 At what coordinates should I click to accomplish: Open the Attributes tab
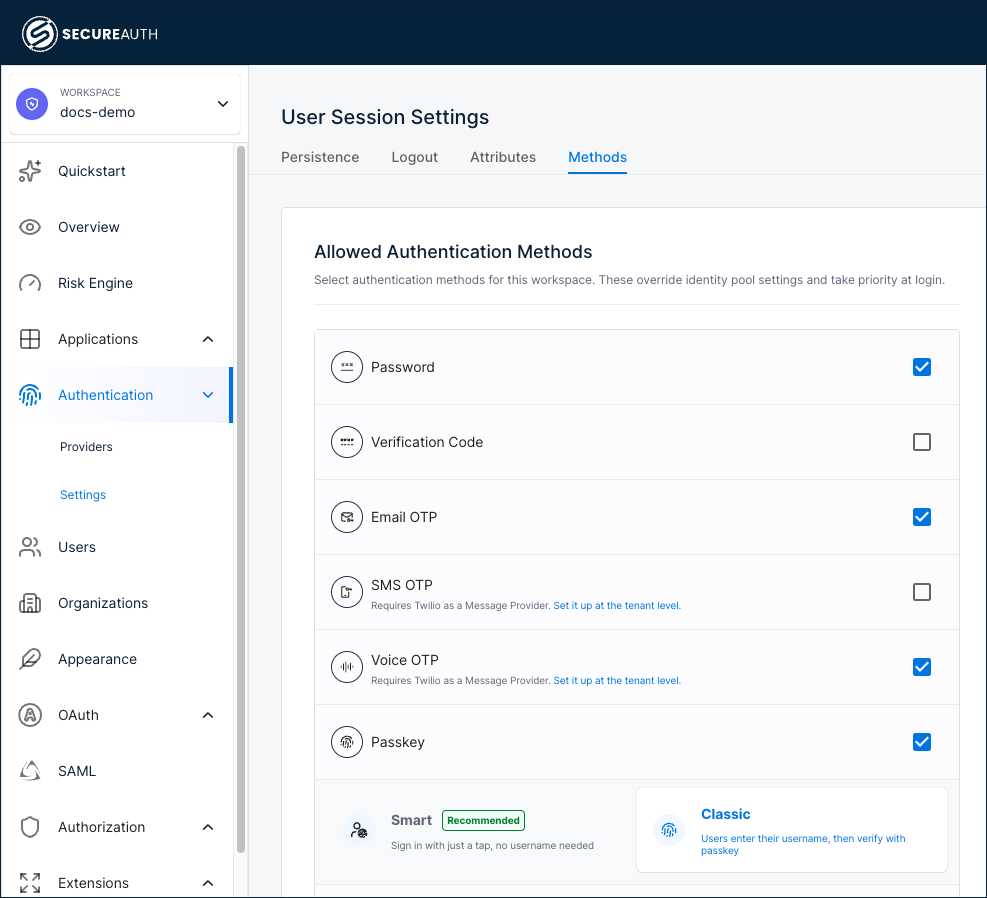click(x=502, y=157)
